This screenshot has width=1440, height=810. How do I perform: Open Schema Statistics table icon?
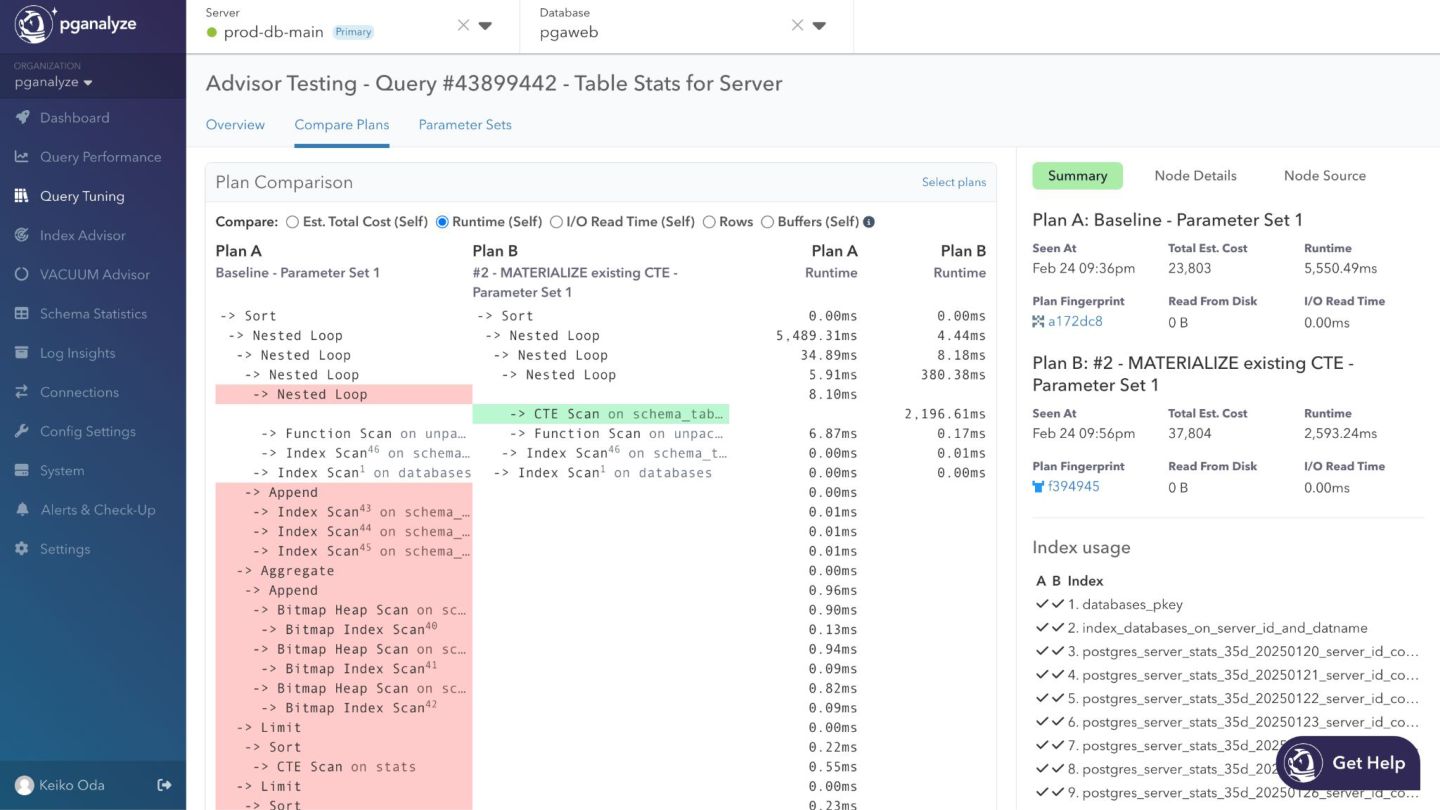pyautogui.click(x=21, y=314)
